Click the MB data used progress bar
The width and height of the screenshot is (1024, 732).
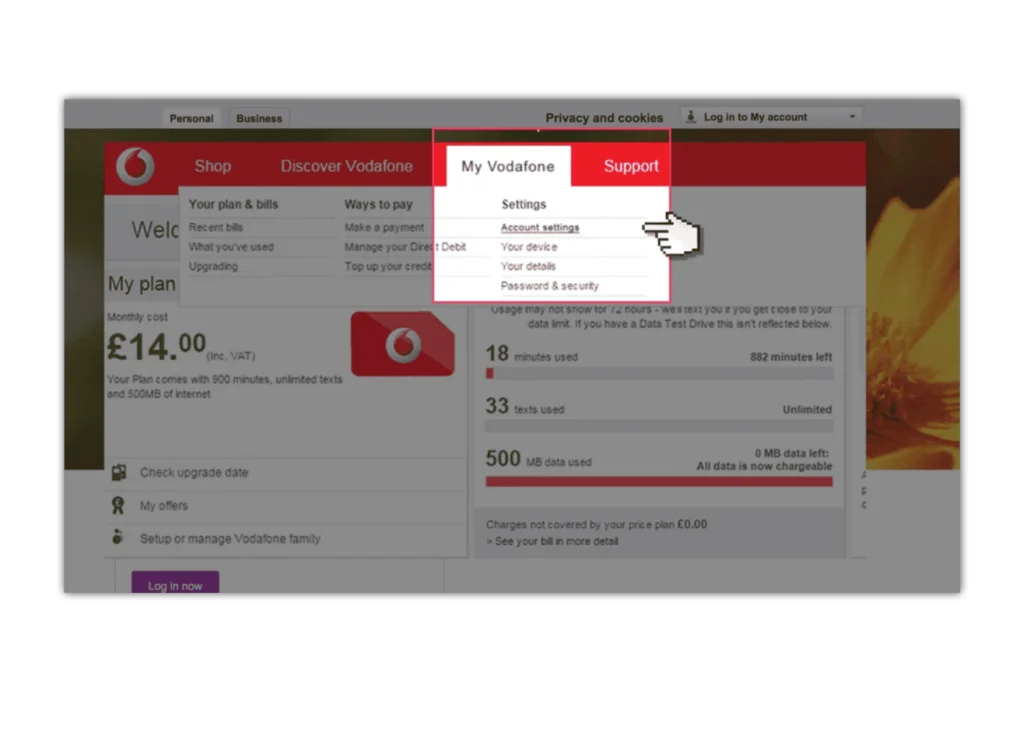click(x=659, y=482)
